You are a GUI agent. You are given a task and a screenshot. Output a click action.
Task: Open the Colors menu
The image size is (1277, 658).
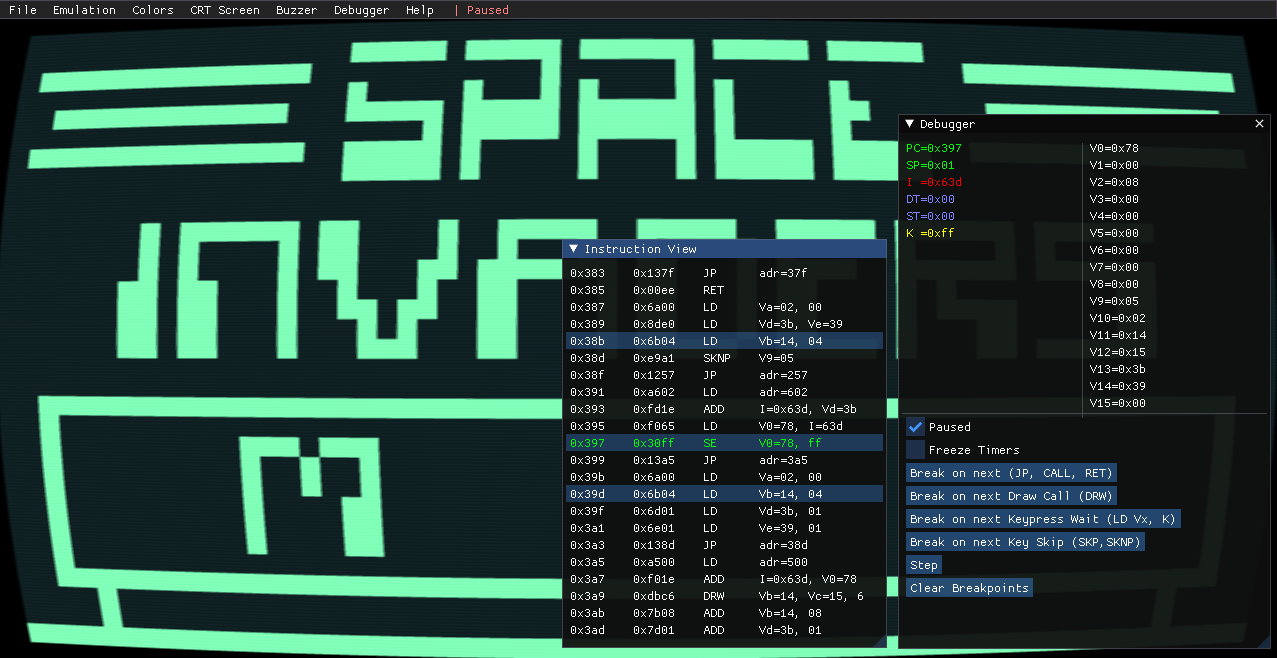[x=152, y=10]
